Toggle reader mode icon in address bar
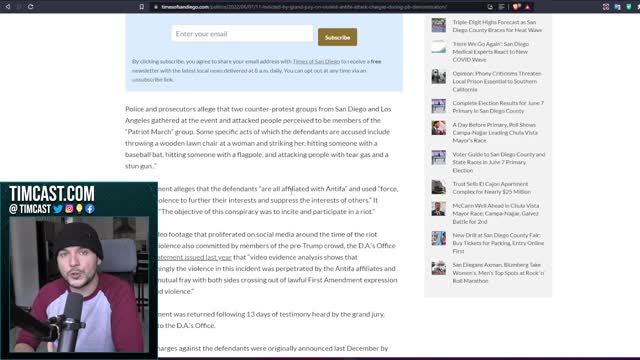The width and height of the screenshot is (640, 360). (502, 7)
